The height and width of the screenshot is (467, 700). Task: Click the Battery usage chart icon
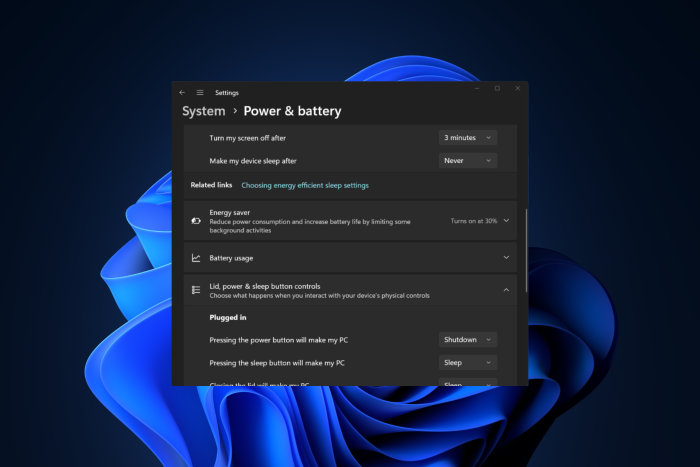(196, 258)
